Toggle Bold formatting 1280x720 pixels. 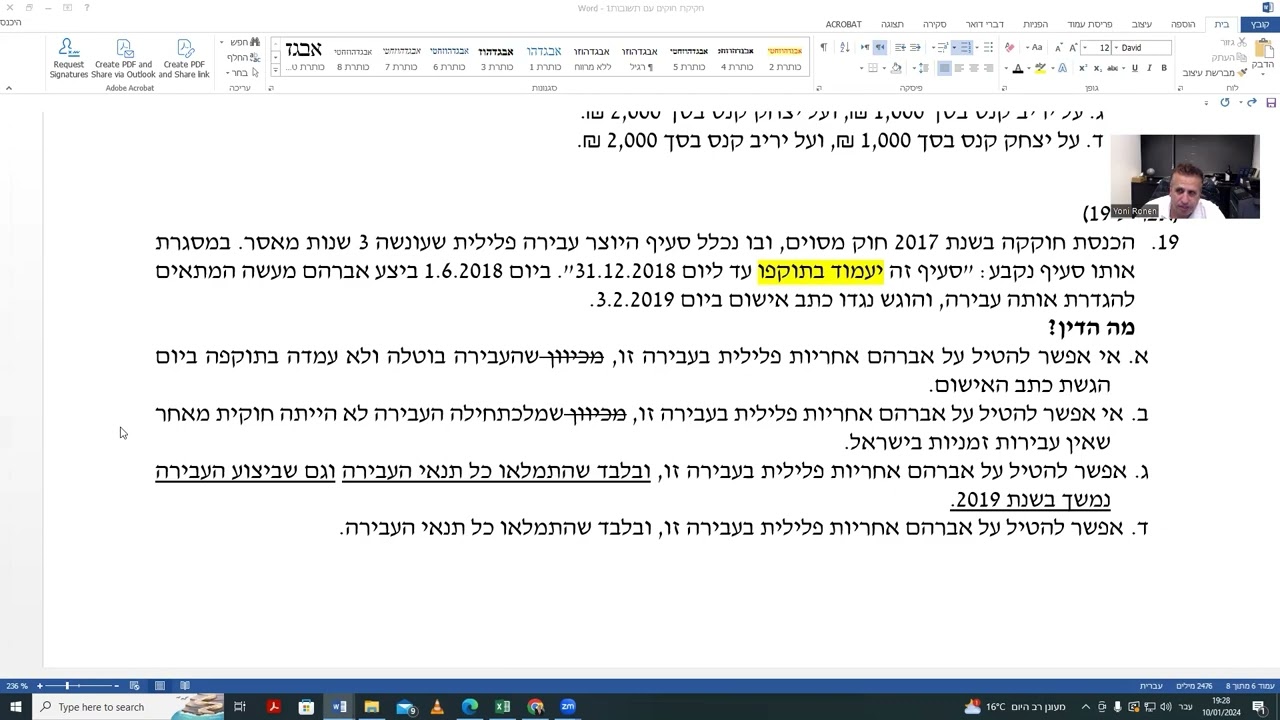tap(1163, 68)
